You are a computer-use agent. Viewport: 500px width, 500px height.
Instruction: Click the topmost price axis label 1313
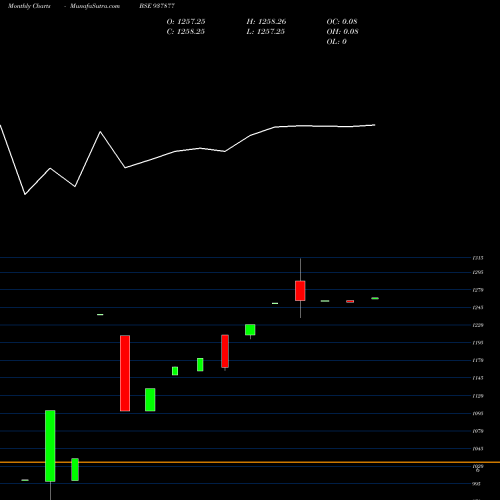tap(478, 258)
